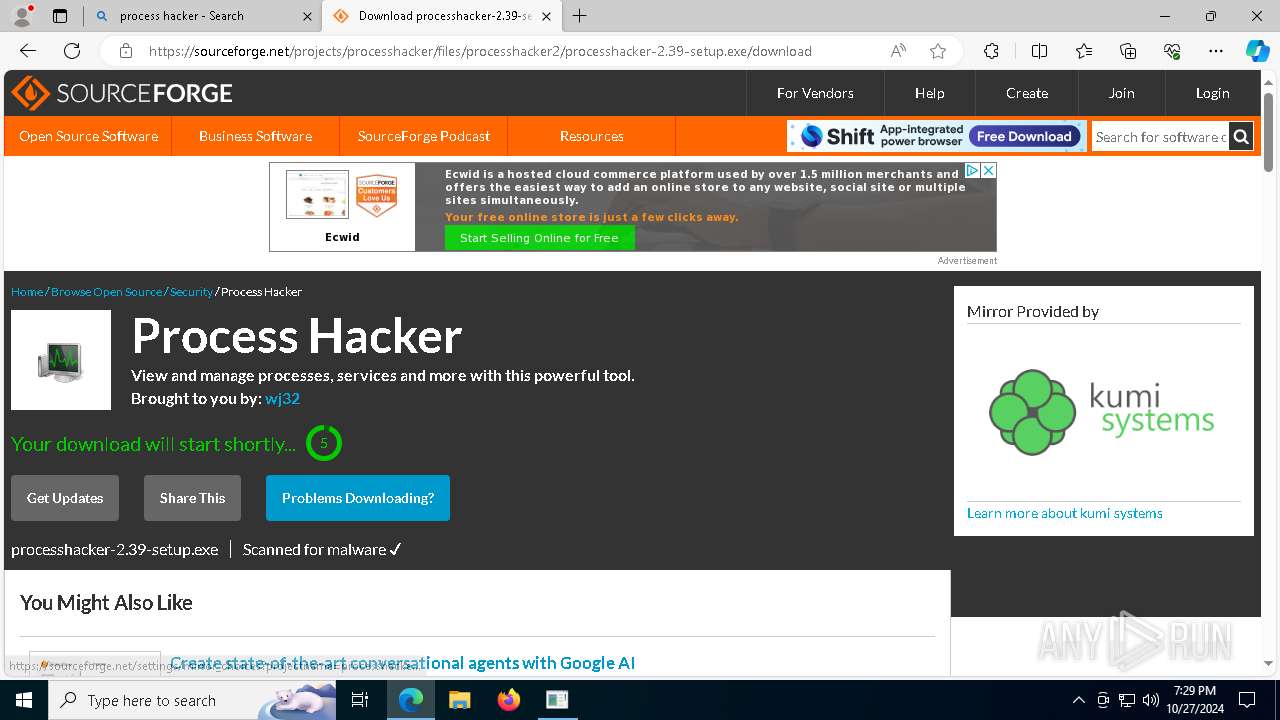1280x720 pixels.
Task: Follow Security breadcrumb link
Action: [191, 292]
